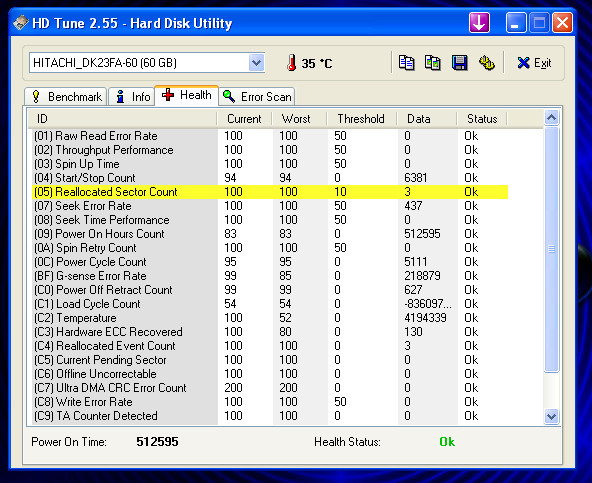The height and width of the screenshot is (483, 592).
Task: Select the (09) Power On Hours Count row
Action: (x=270, y=234)
